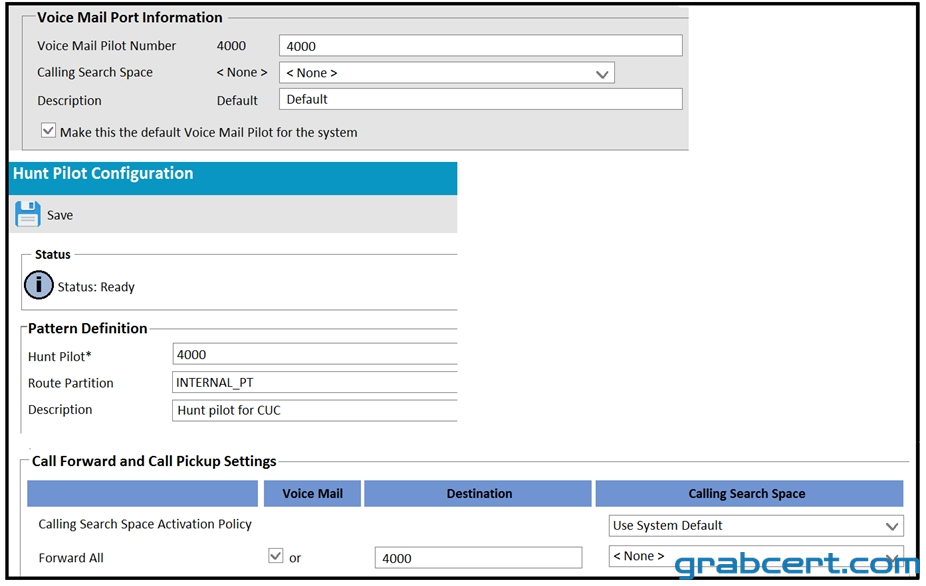926x586 pixels.
Task: Click the Hunt pilot Description field
Action: [x=315, y=410]
